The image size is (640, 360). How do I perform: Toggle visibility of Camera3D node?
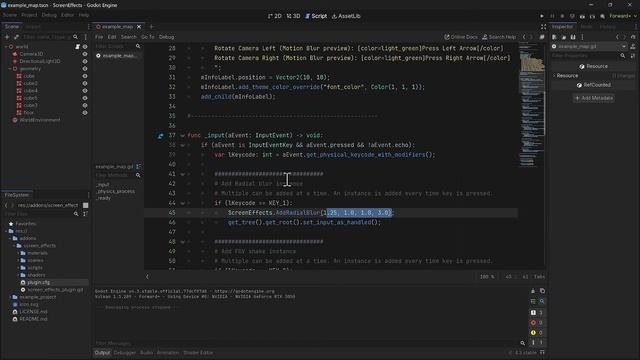pos(85,54)
